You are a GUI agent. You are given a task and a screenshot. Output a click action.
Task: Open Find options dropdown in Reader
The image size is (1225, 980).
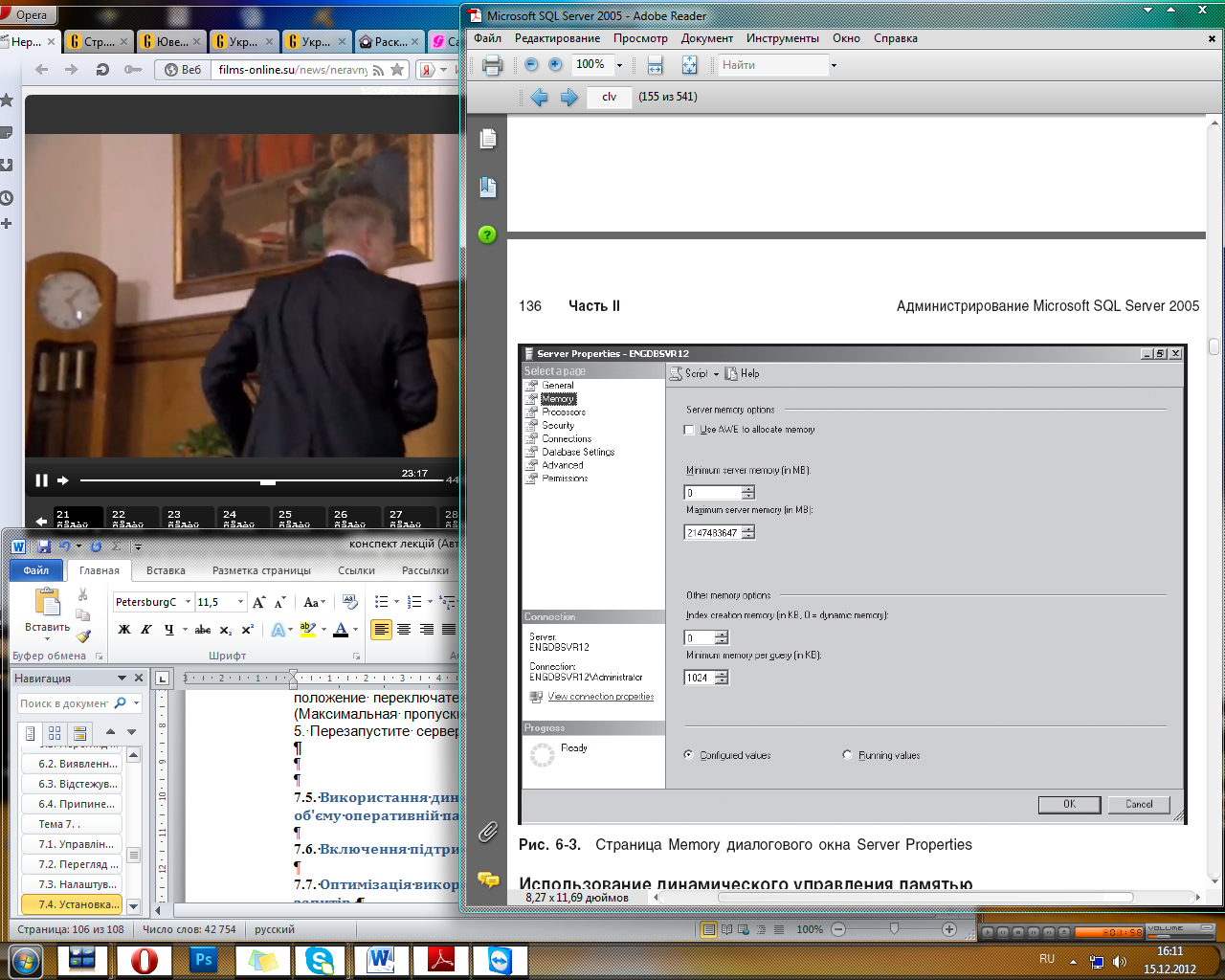tap(834, 65)
